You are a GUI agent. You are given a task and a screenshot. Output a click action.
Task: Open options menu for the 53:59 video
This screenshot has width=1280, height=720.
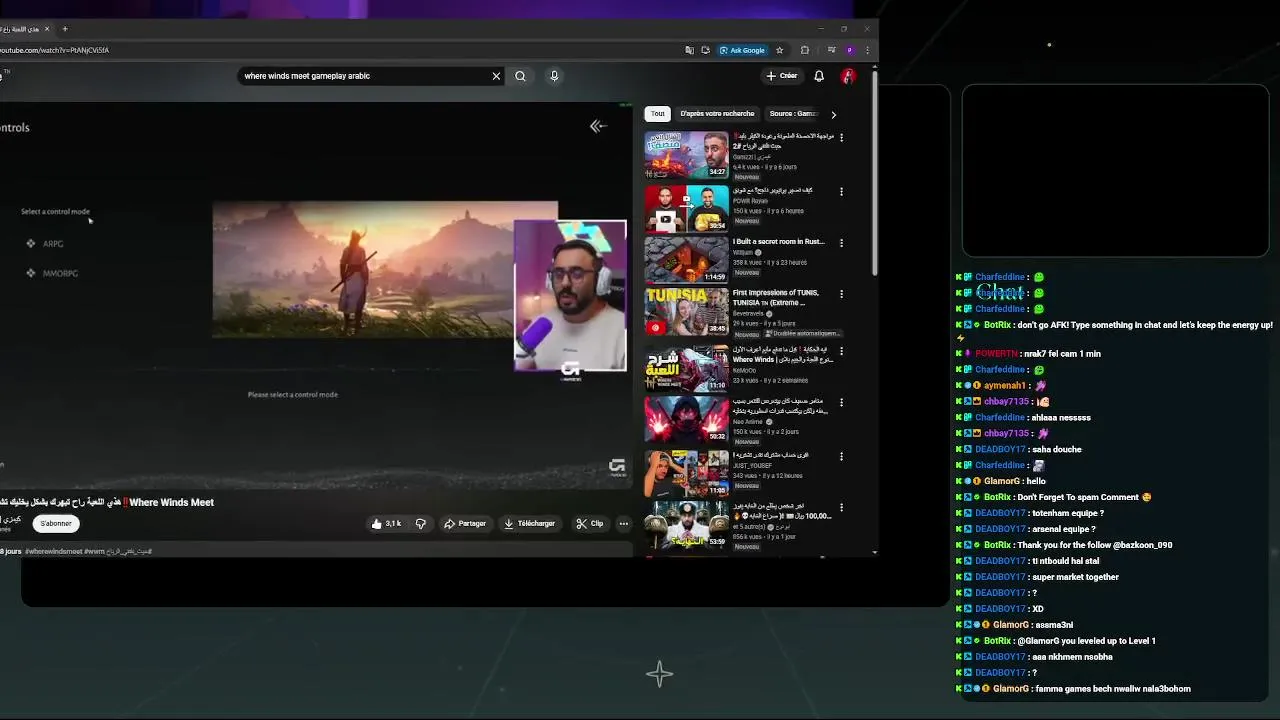tap(841, 507)
